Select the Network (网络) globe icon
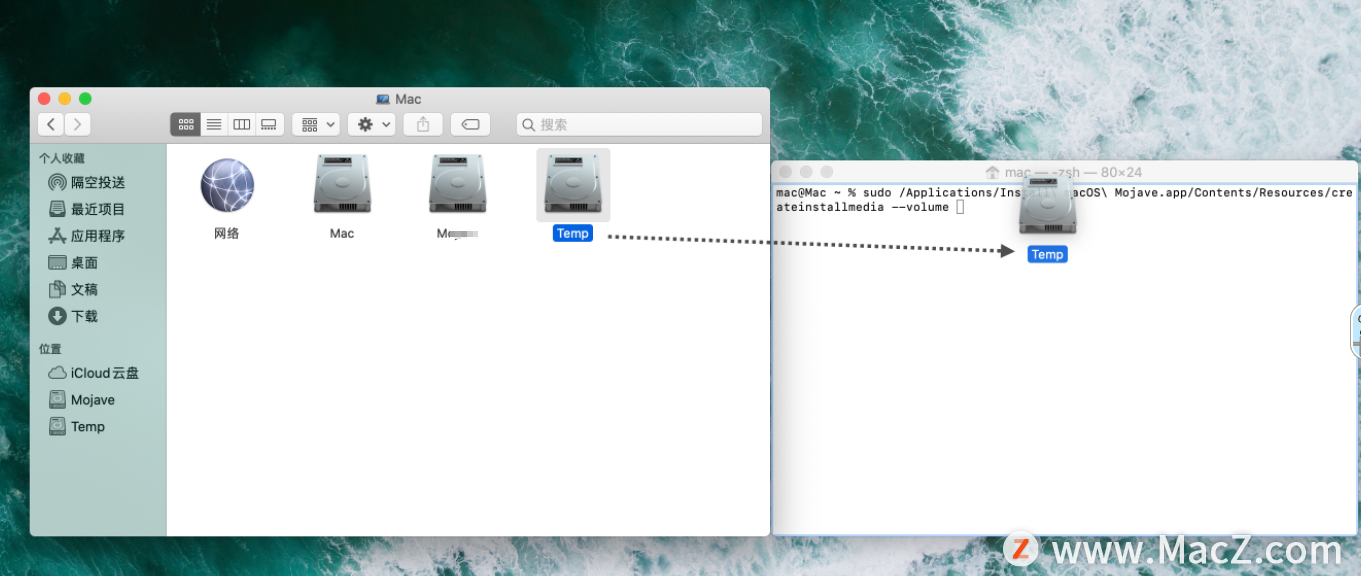The height and width of the screenshot is (576, 1361). [x=227, y=185]
